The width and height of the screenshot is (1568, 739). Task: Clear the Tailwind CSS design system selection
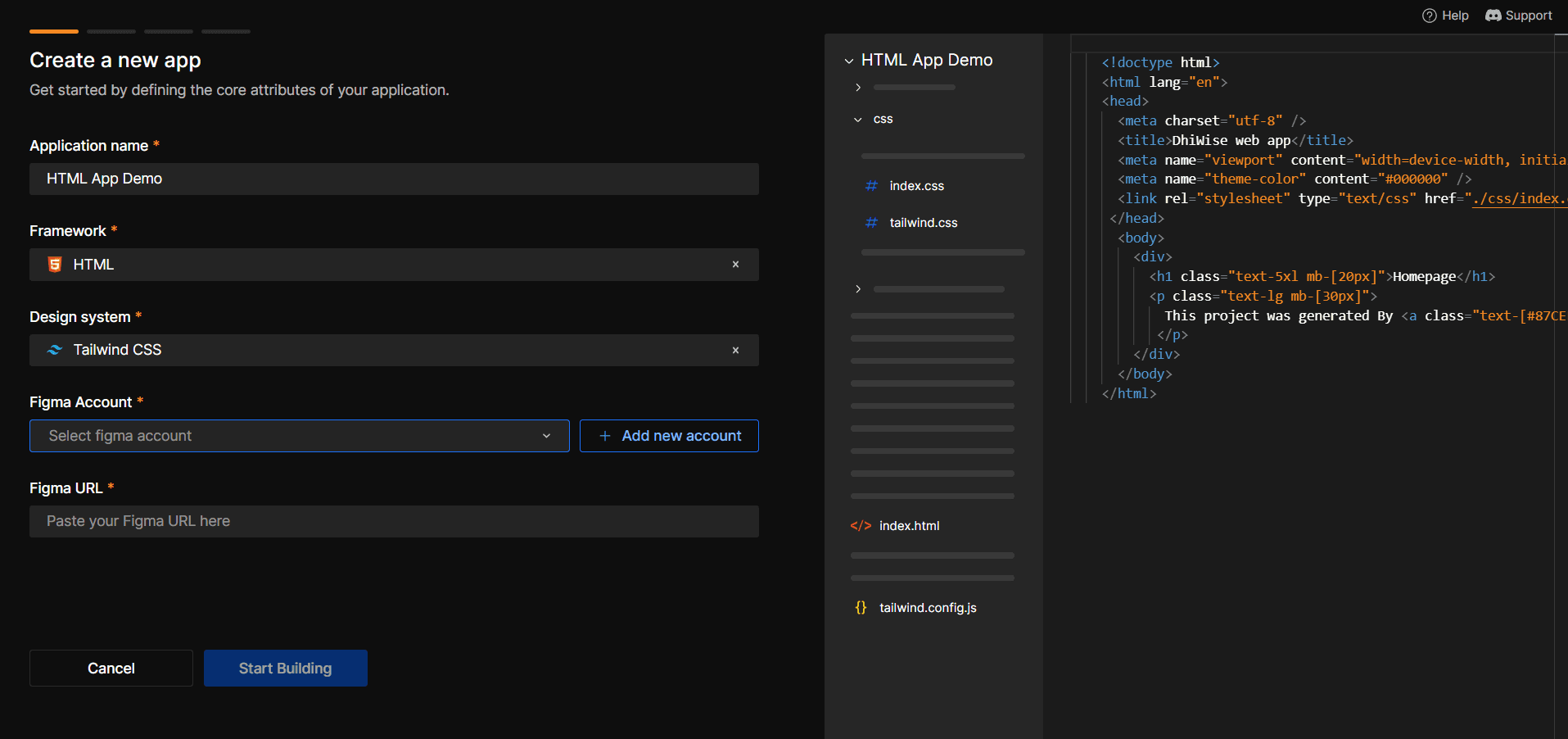tap(735, 351)
